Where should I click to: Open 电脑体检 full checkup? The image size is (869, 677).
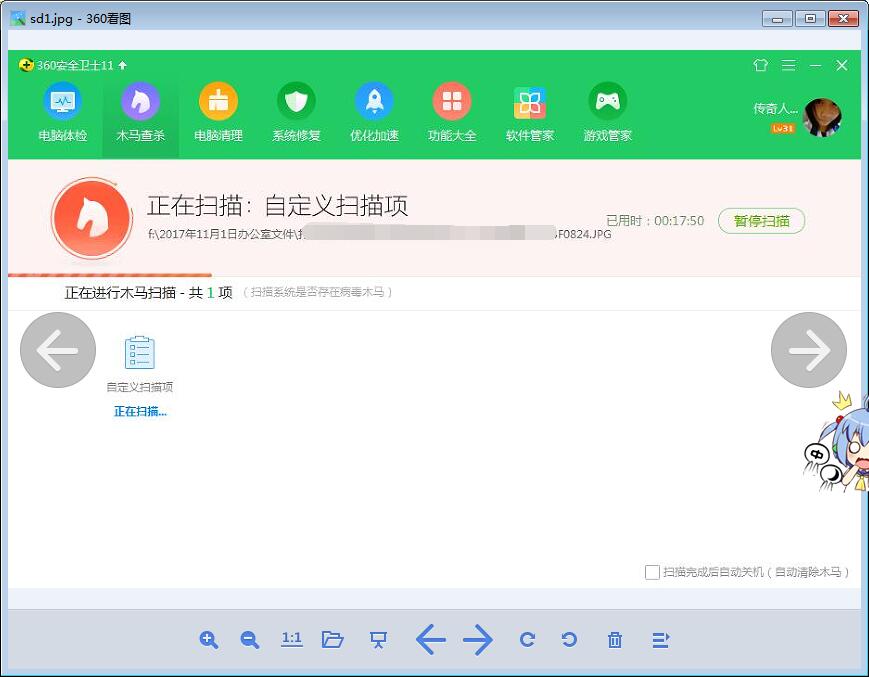pyautogui.click(x=62, y=112)
